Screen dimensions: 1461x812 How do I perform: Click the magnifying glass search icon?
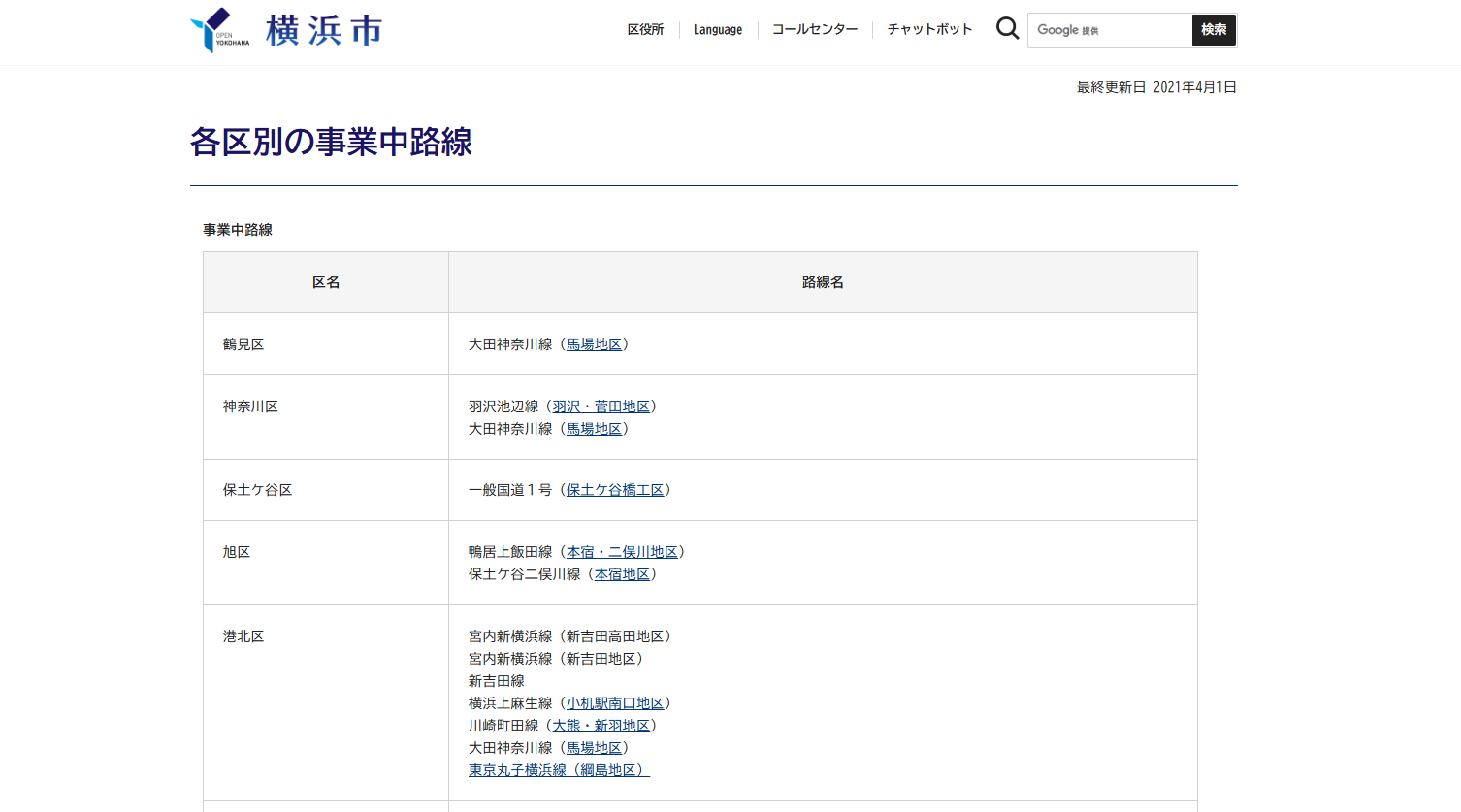coord(1007,29)
